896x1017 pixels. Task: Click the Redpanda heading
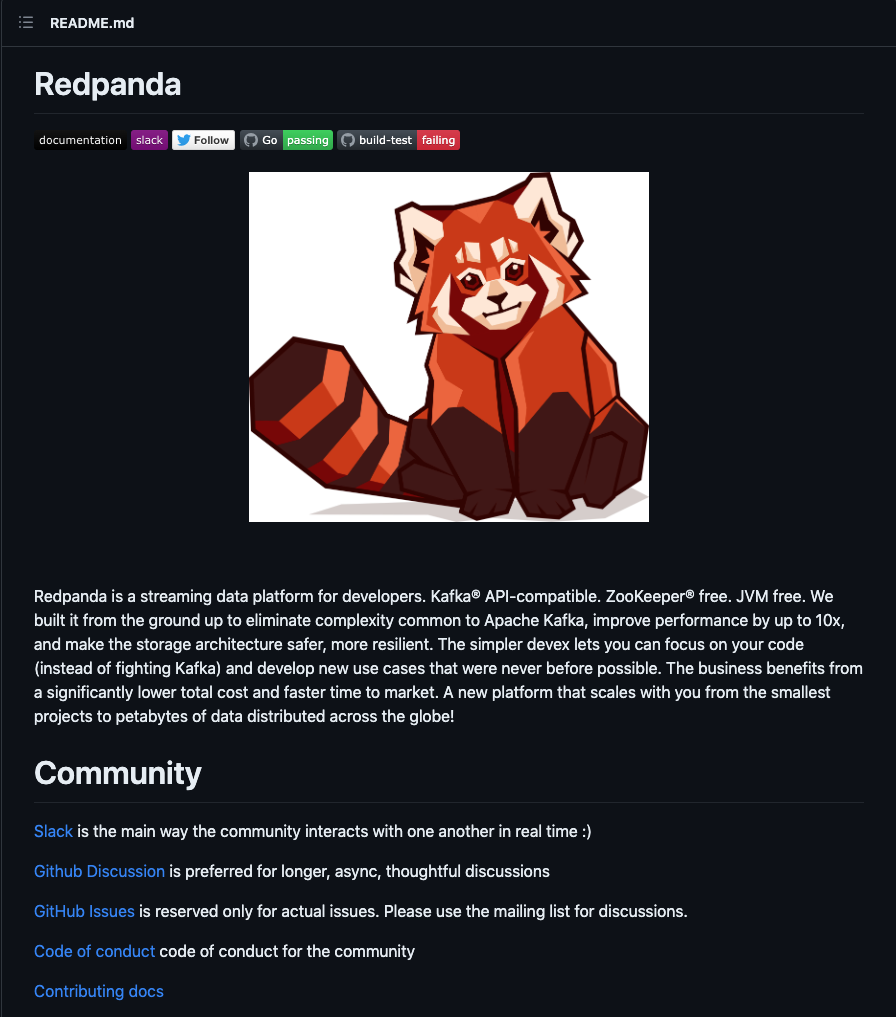[108, 84]
